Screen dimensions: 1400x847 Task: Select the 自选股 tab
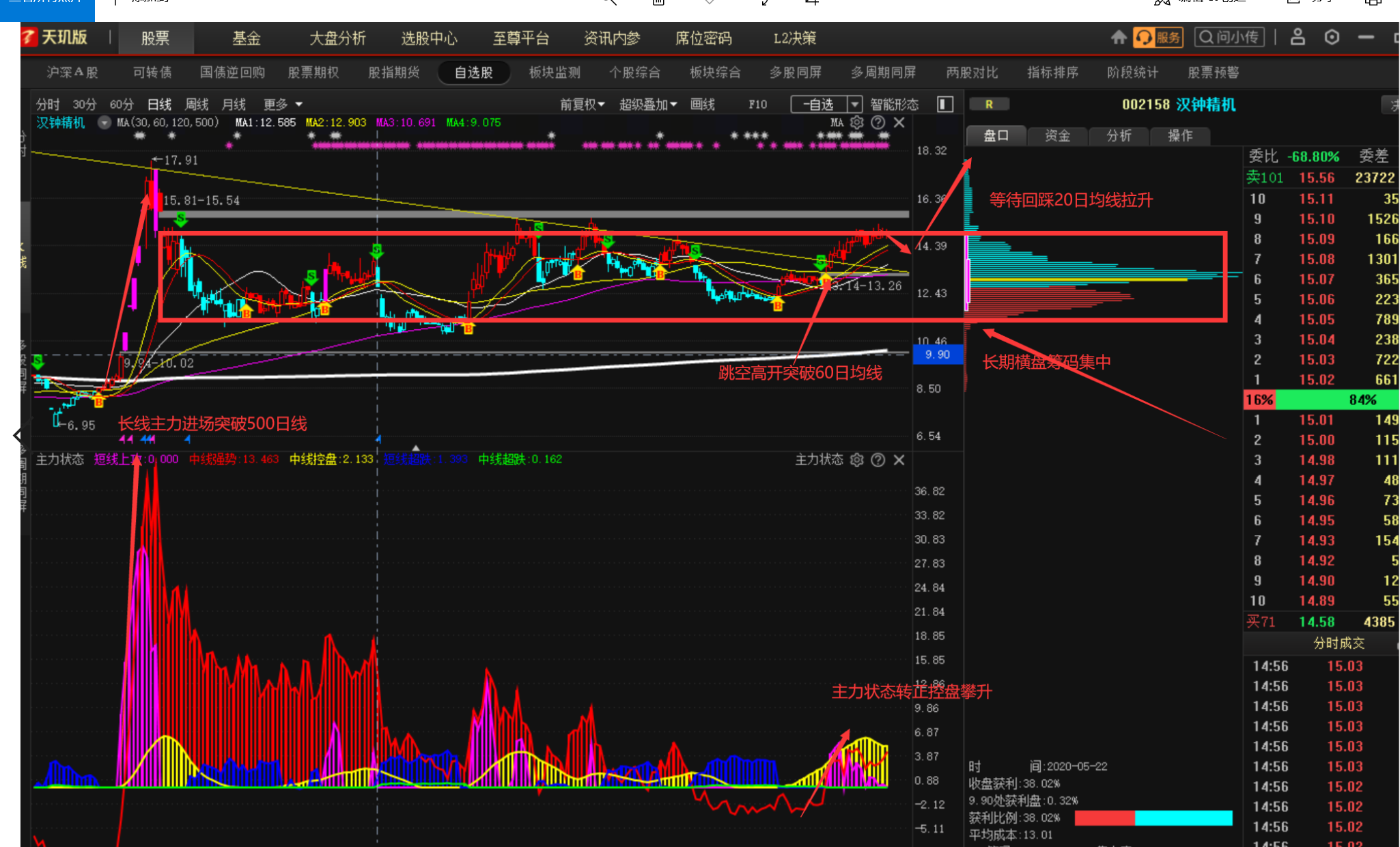pyautogui.click(x=474, y=72)
